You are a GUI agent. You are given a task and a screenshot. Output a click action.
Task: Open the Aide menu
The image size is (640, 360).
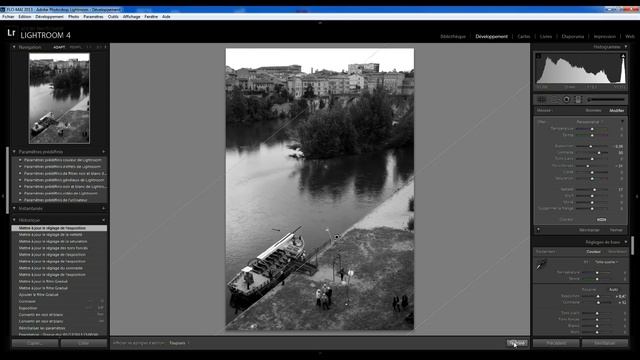166,17
